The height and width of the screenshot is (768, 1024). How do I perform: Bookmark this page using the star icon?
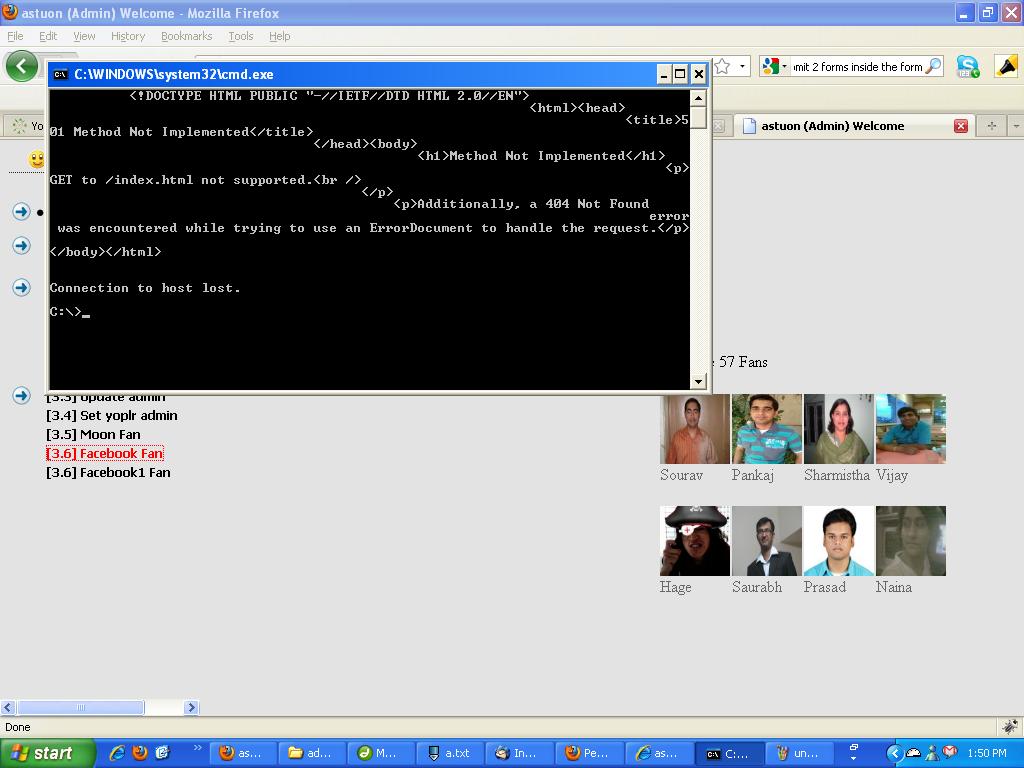click(x=722, y=66)
